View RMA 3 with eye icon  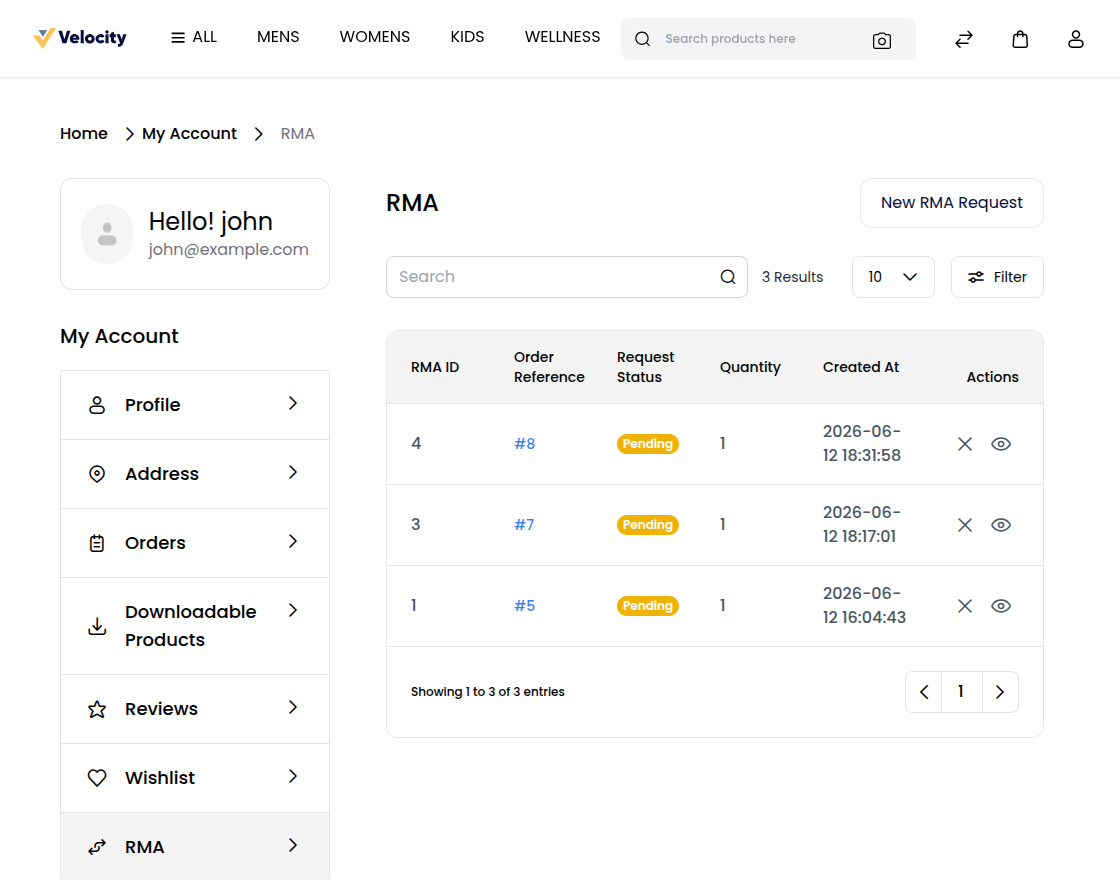[1001, 525]
